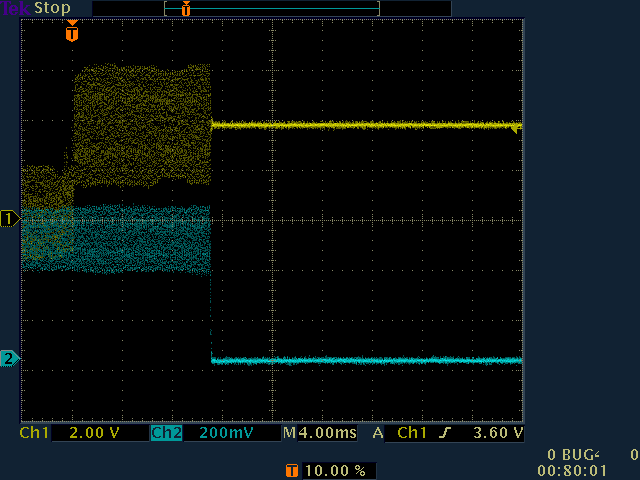Click the flat yellow Ch1 waveform trace

point(360,125)
